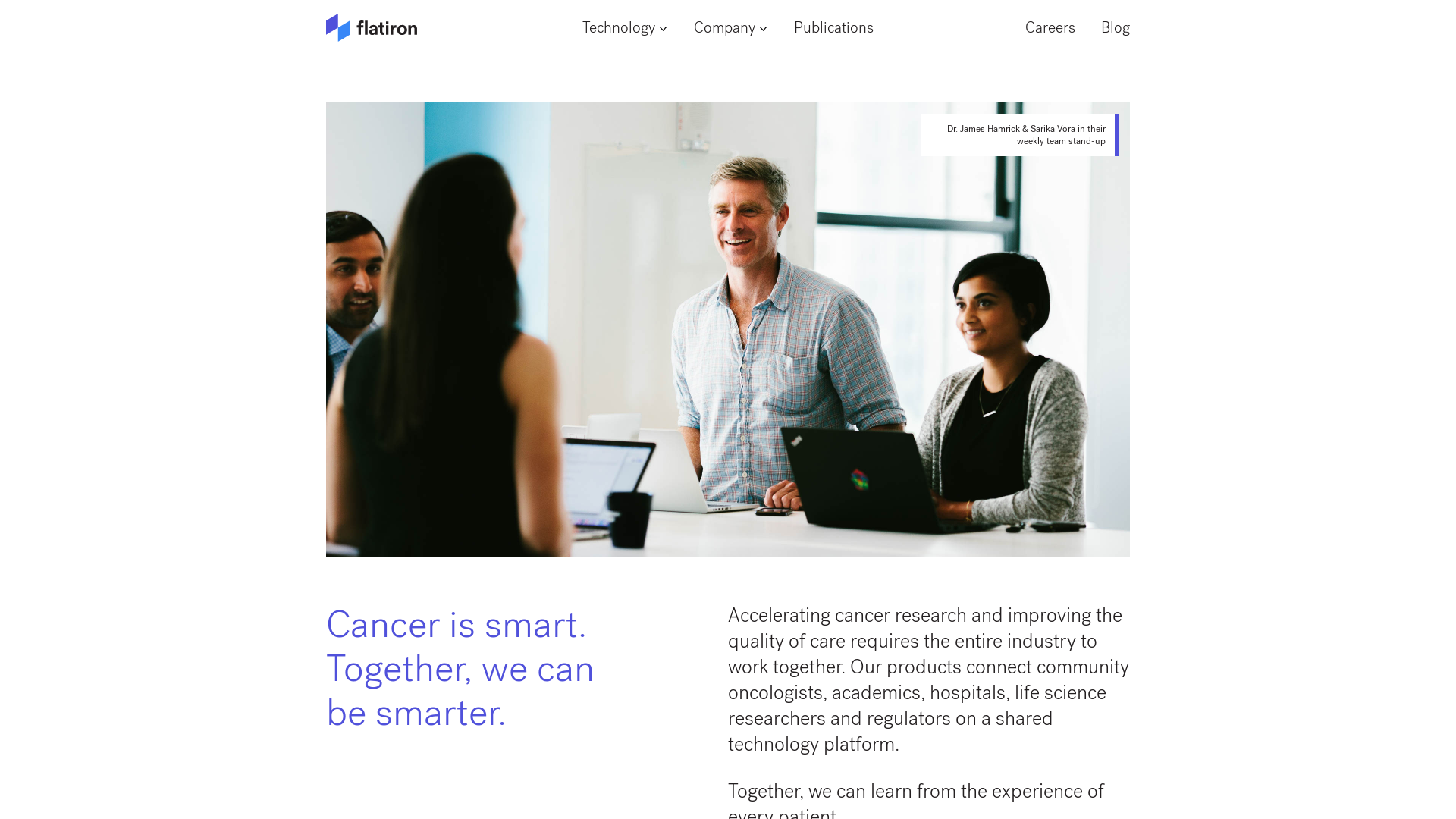
Task: Expand the chevron next to Company
Action: [x=763, y=29]
